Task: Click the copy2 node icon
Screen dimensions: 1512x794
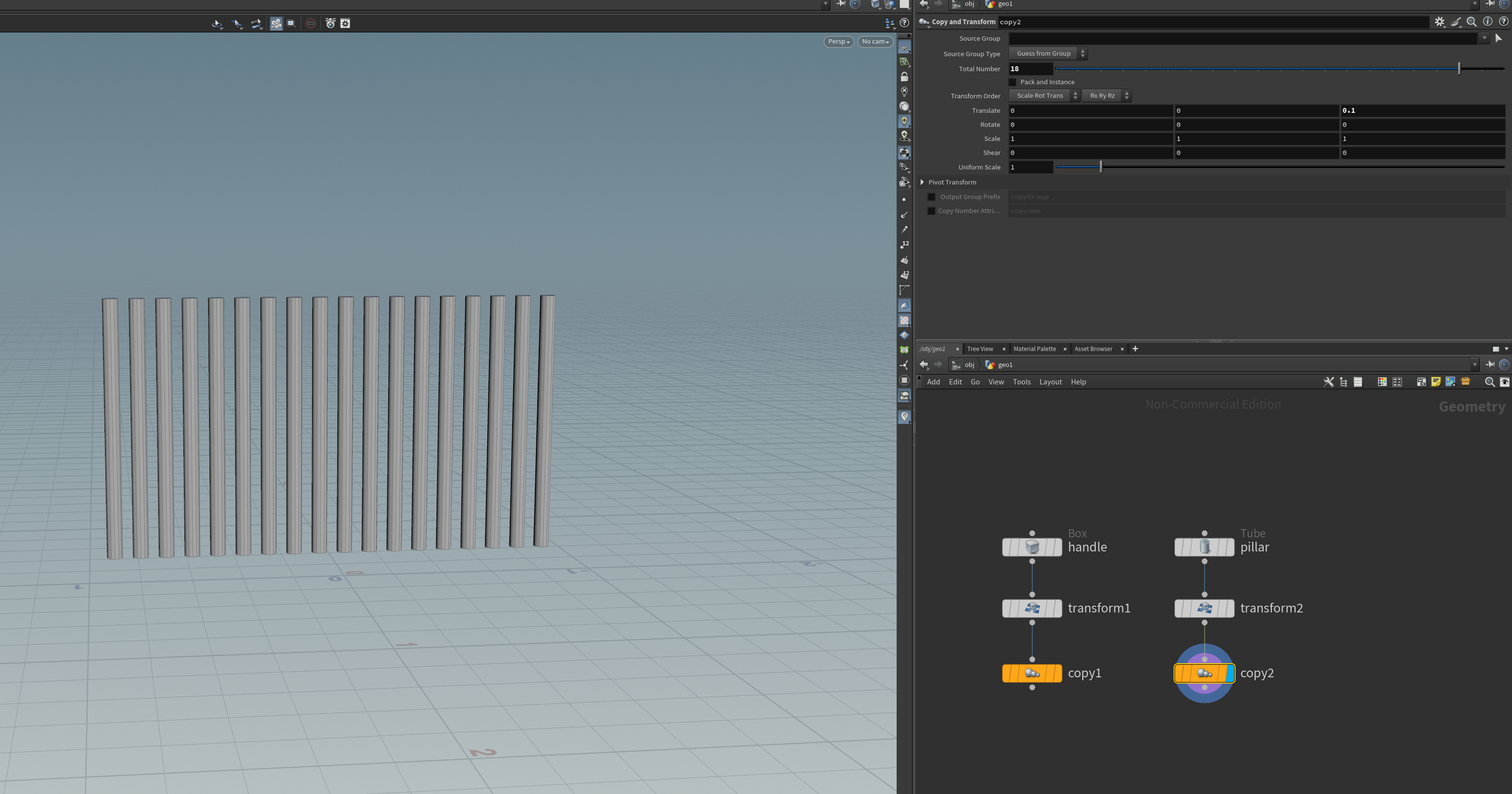Action: point(1204,673)
